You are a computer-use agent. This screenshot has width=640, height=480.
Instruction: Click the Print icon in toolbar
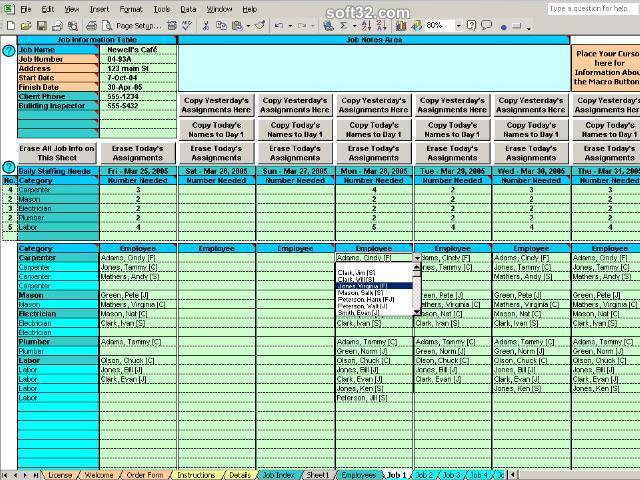point(91,26)
